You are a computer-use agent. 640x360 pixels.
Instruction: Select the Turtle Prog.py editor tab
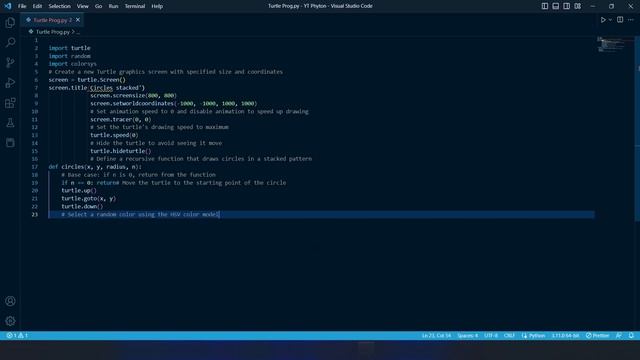[52, 20]
